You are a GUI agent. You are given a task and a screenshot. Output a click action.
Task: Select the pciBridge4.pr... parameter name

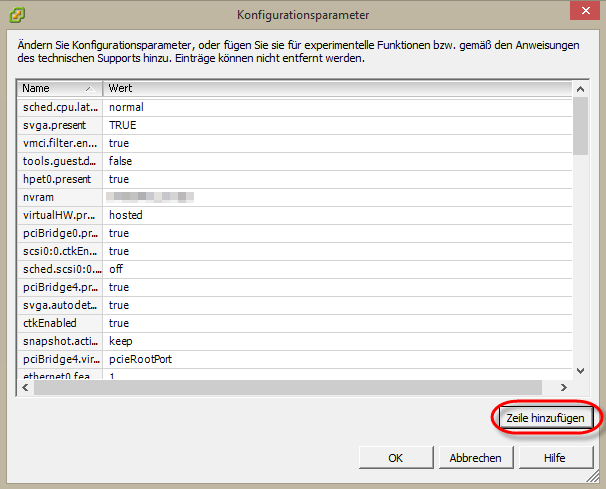click(x=60, y=287)
